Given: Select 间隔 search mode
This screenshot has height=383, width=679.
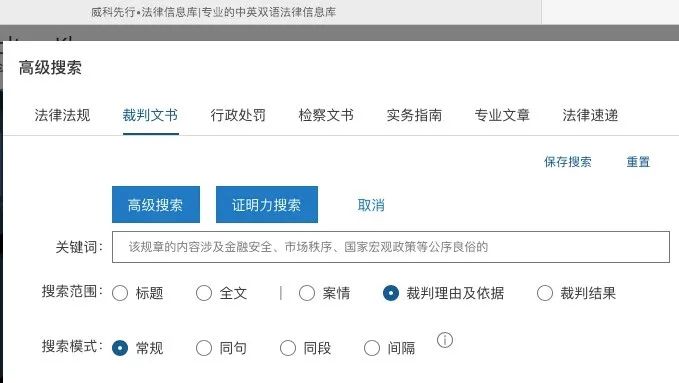Looking at the screenshot, I should pos(372,348).
